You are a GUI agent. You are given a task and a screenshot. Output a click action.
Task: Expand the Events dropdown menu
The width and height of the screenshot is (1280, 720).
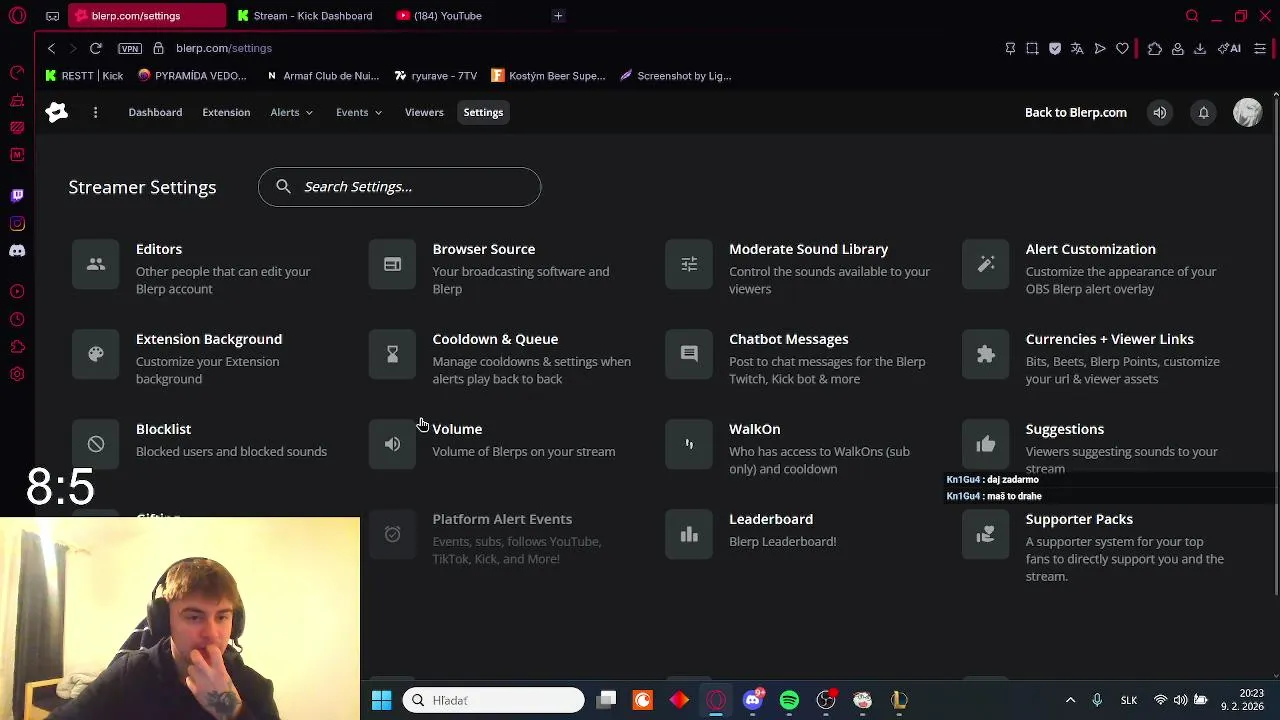click(x=358, y=112)
